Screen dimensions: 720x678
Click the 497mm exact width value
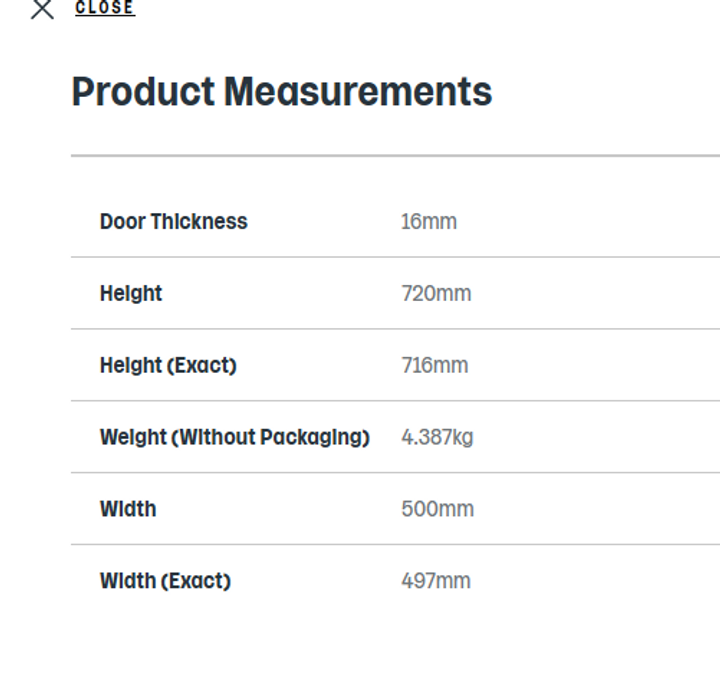click(435, 582)
